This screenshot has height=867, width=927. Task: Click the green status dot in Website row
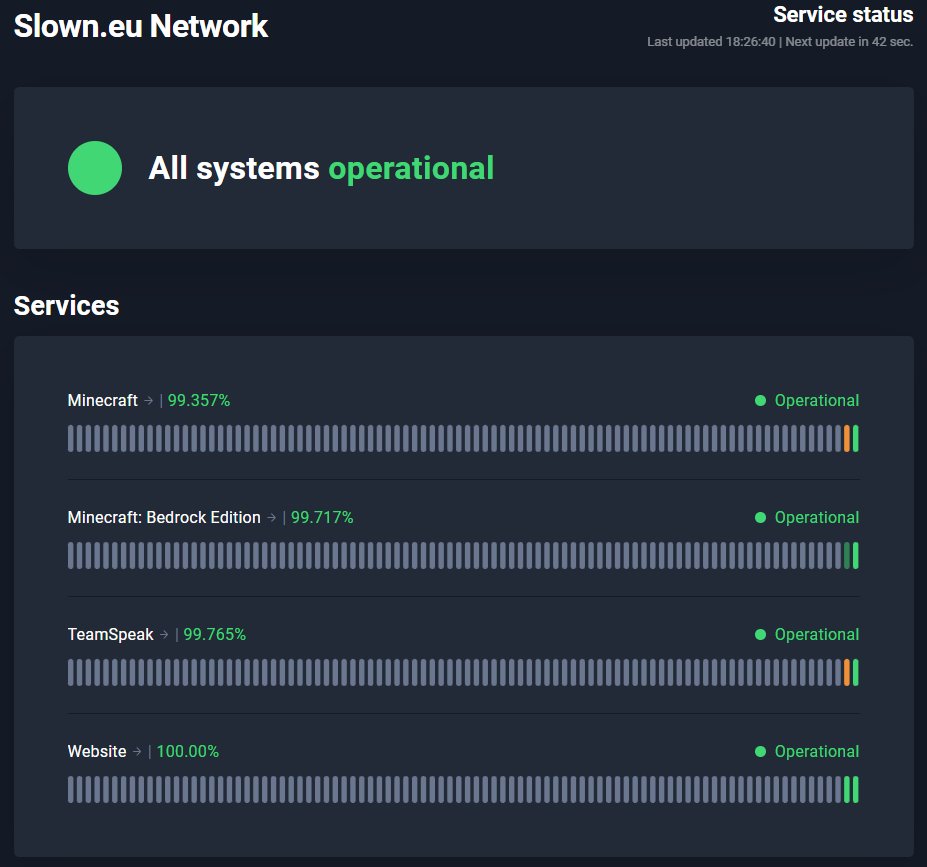[x=760, y=752]
